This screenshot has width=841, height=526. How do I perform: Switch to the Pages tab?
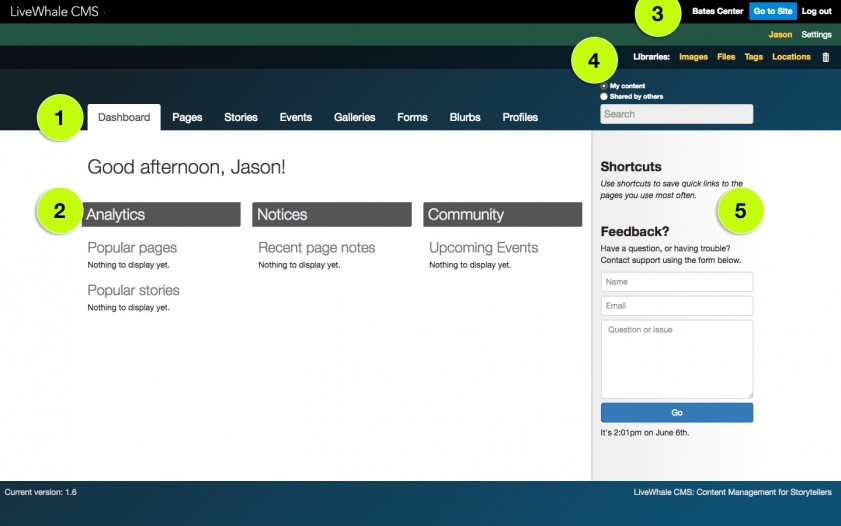click(187, 117)
